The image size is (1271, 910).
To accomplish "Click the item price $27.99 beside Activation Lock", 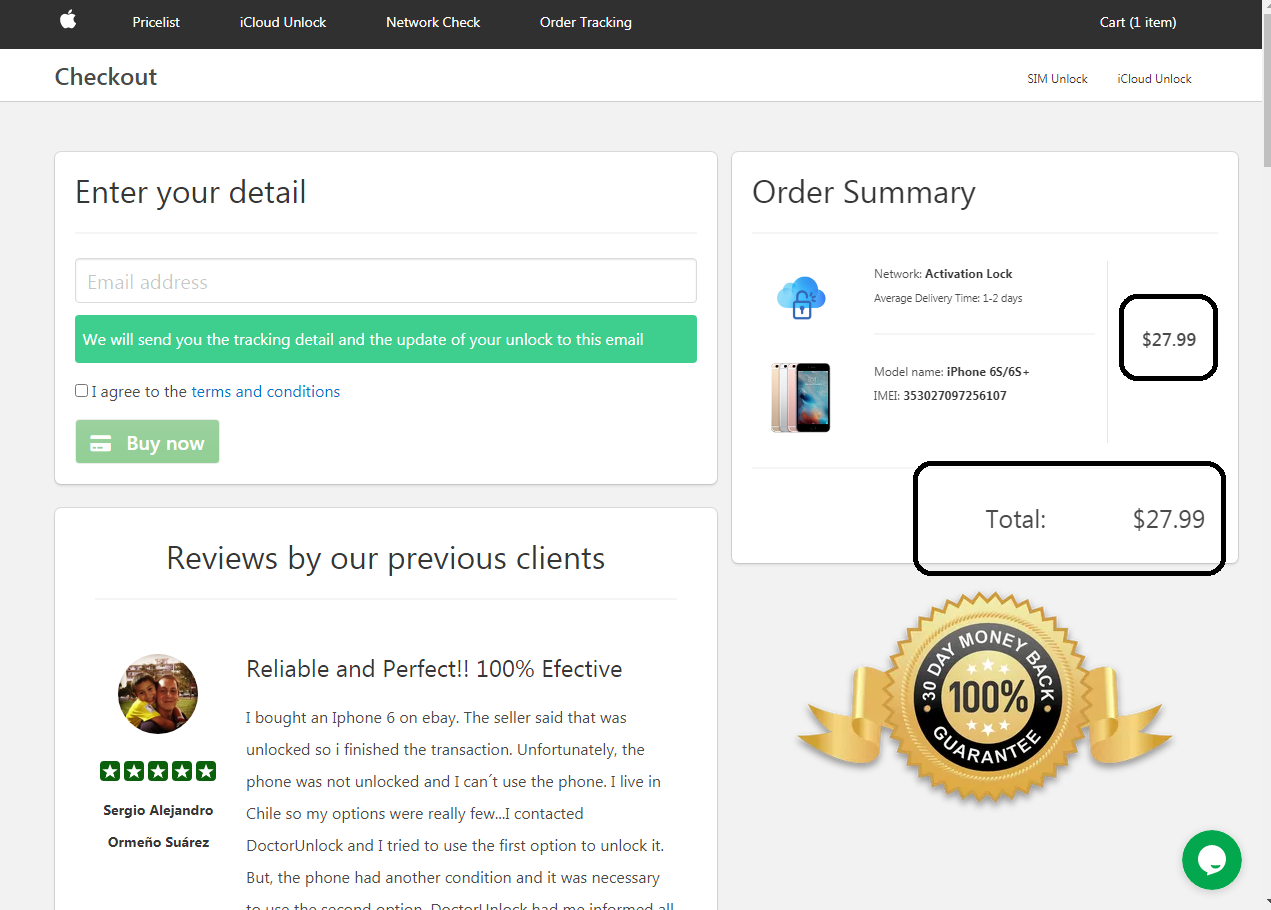I will (1169, 339).
